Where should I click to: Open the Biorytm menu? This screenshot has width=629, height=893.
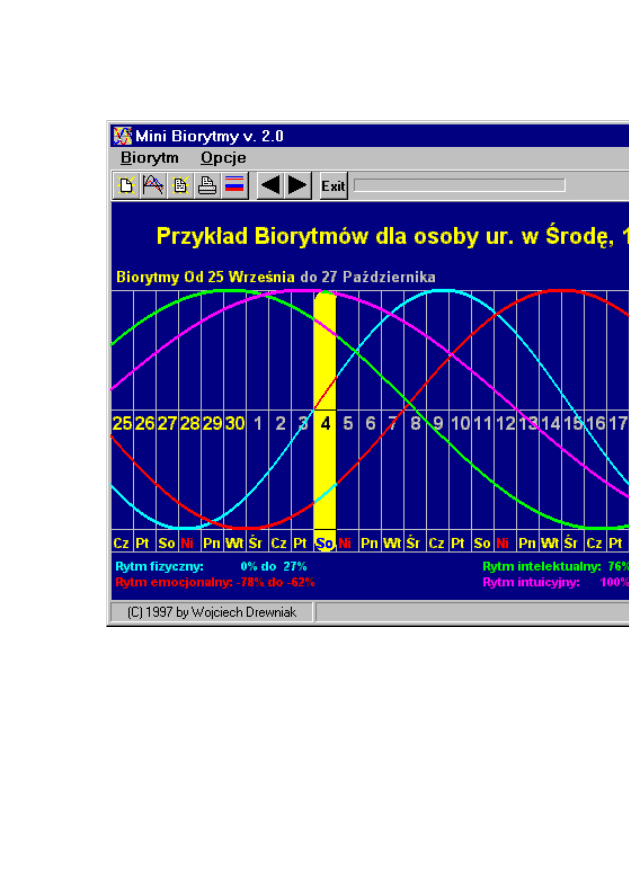pyautogui.click(x=149, y=158)
